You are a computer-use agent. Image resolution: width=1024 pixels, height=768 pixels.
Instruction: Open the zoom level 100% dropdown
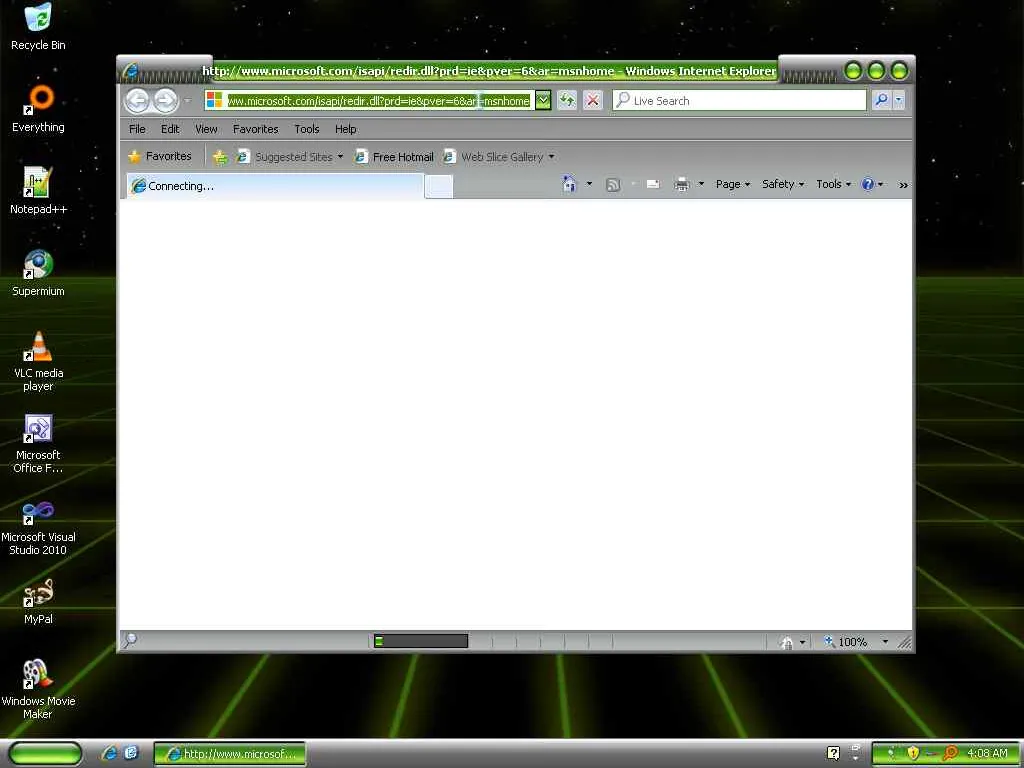click(885, 642)
